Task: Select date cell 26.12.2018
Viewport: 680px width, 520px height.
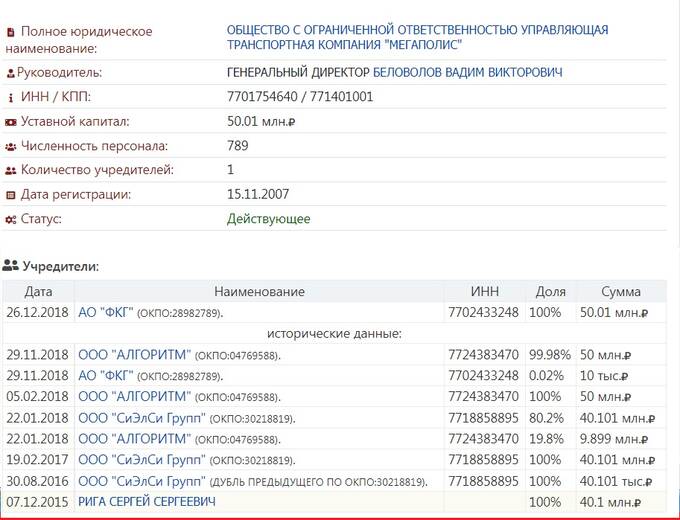Action: (37, 312)
